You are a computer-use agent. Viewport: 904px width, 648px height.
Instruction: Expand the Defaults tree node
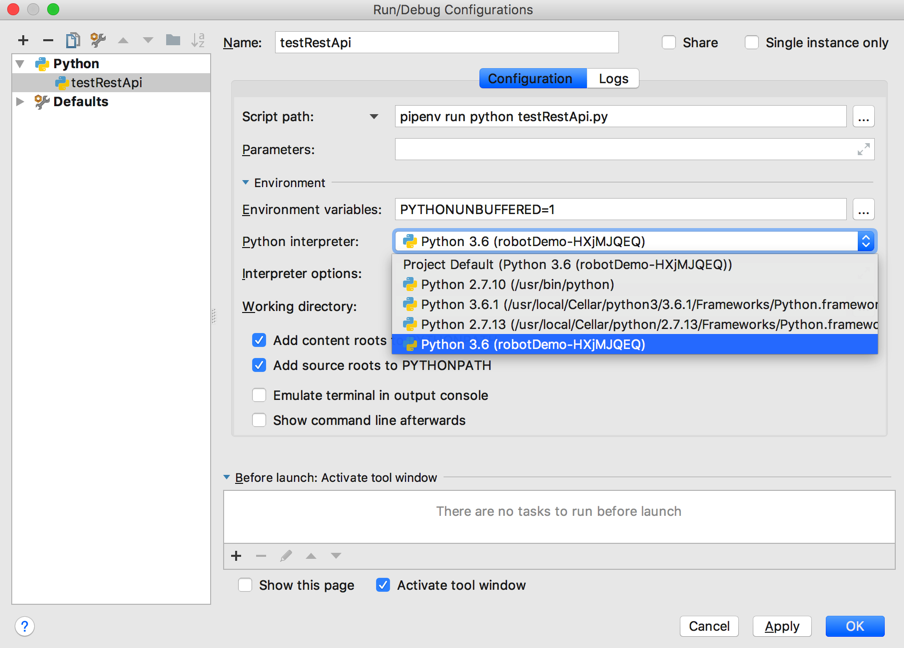coord(20,101)
